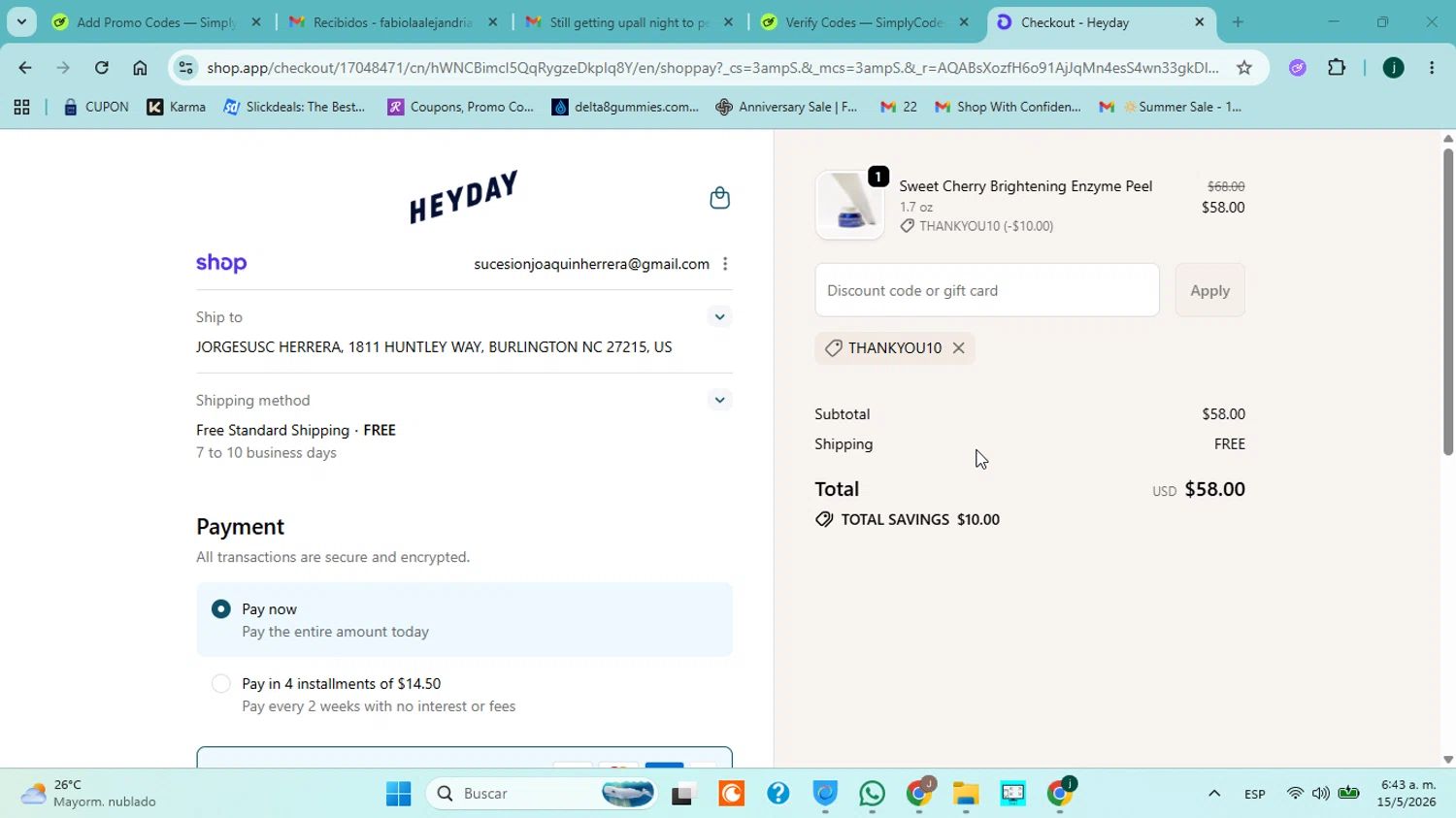Viewport: 1456px width, 818px height.
Task: Open the bookmarks apps grid icon
Action: (x=21, y=107)
